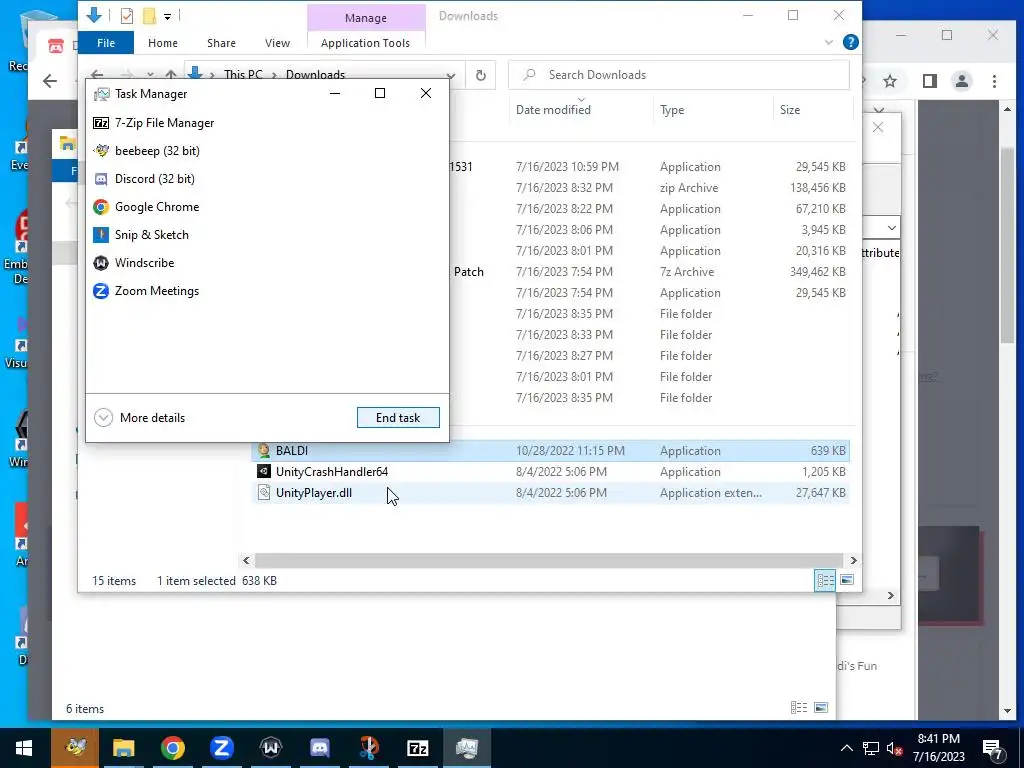Click Quick Access new folder icon
This screenshot has height=768, width=1024.
point(150,16)
